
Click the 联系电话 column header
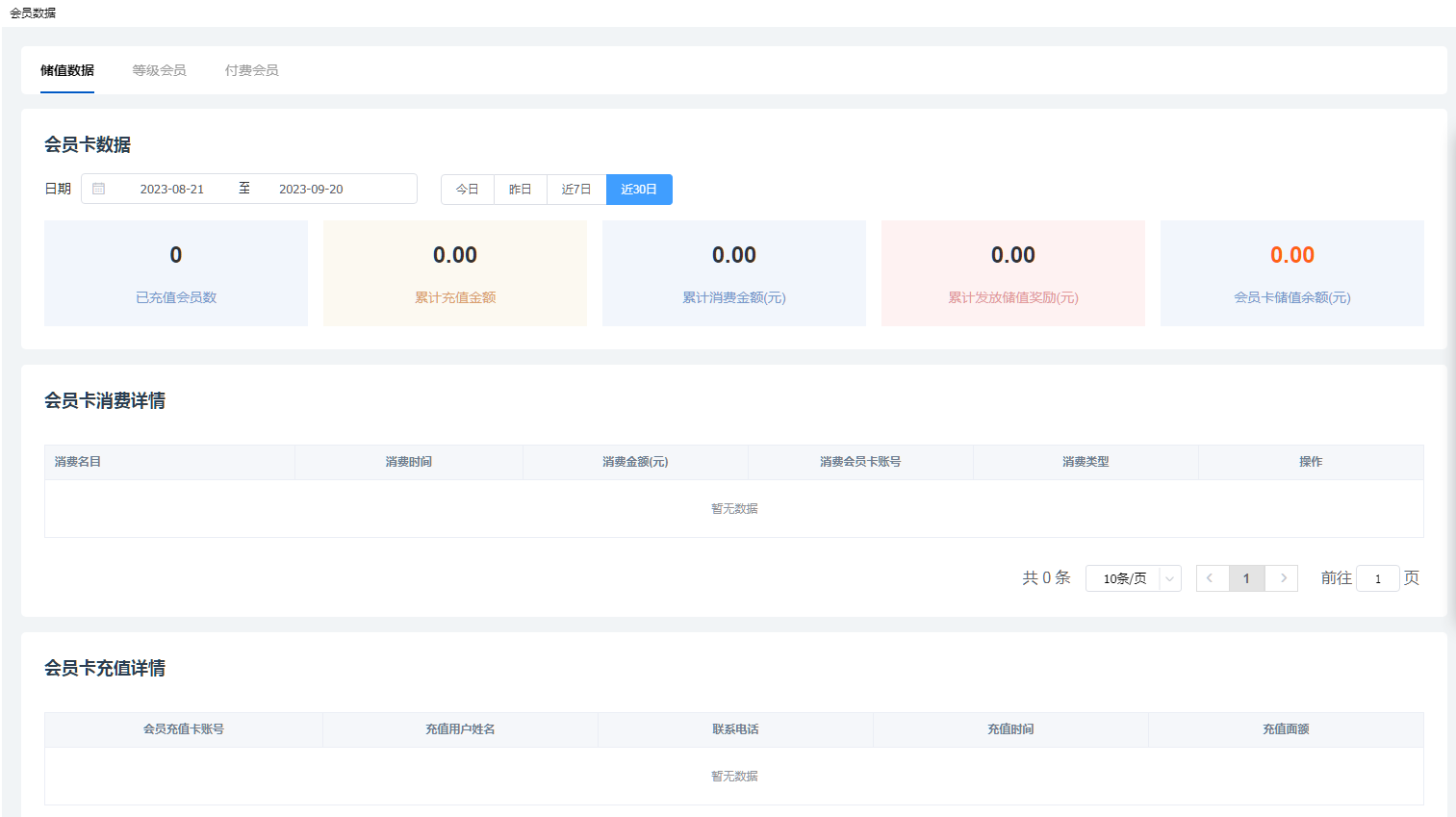coord(735,729)
